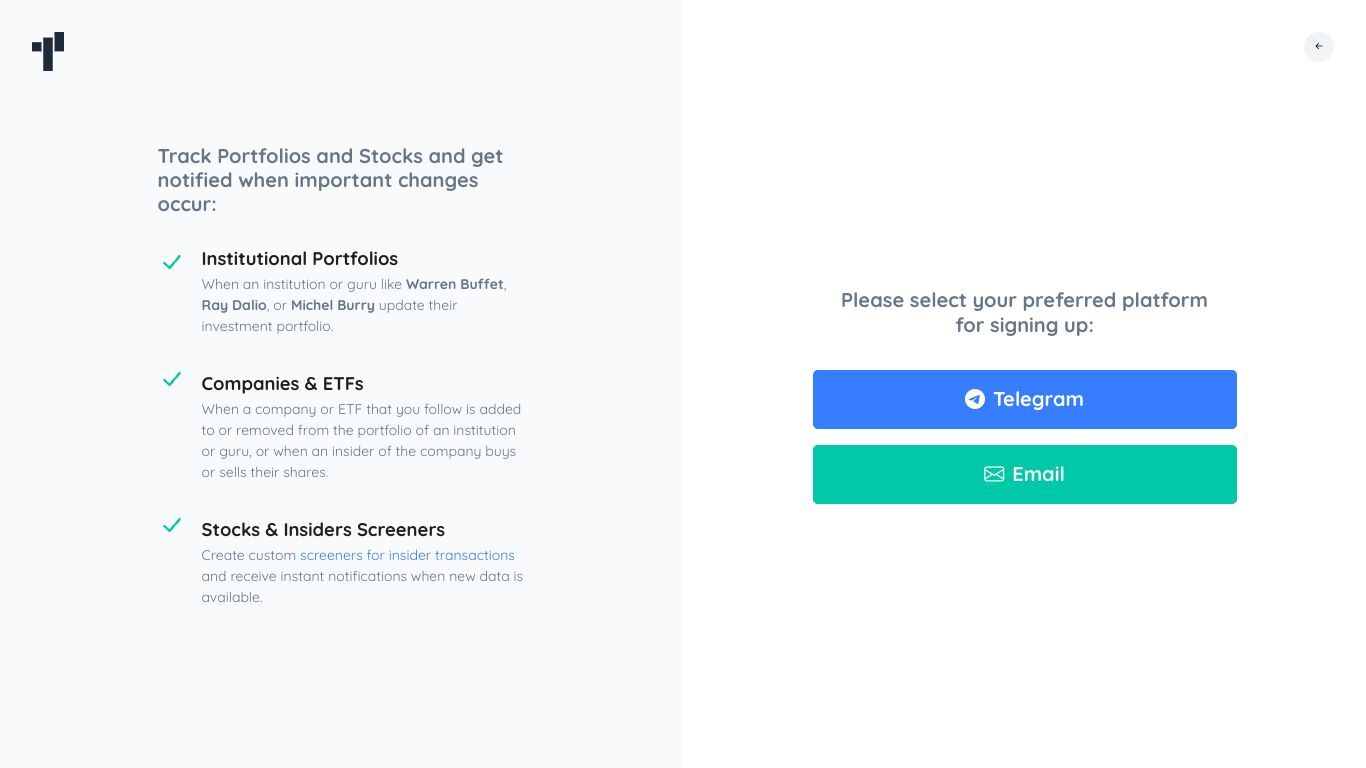Screen dimensions: 1366x768
Task: Sign up with the Telegram button
Action: pos(1024,399)
